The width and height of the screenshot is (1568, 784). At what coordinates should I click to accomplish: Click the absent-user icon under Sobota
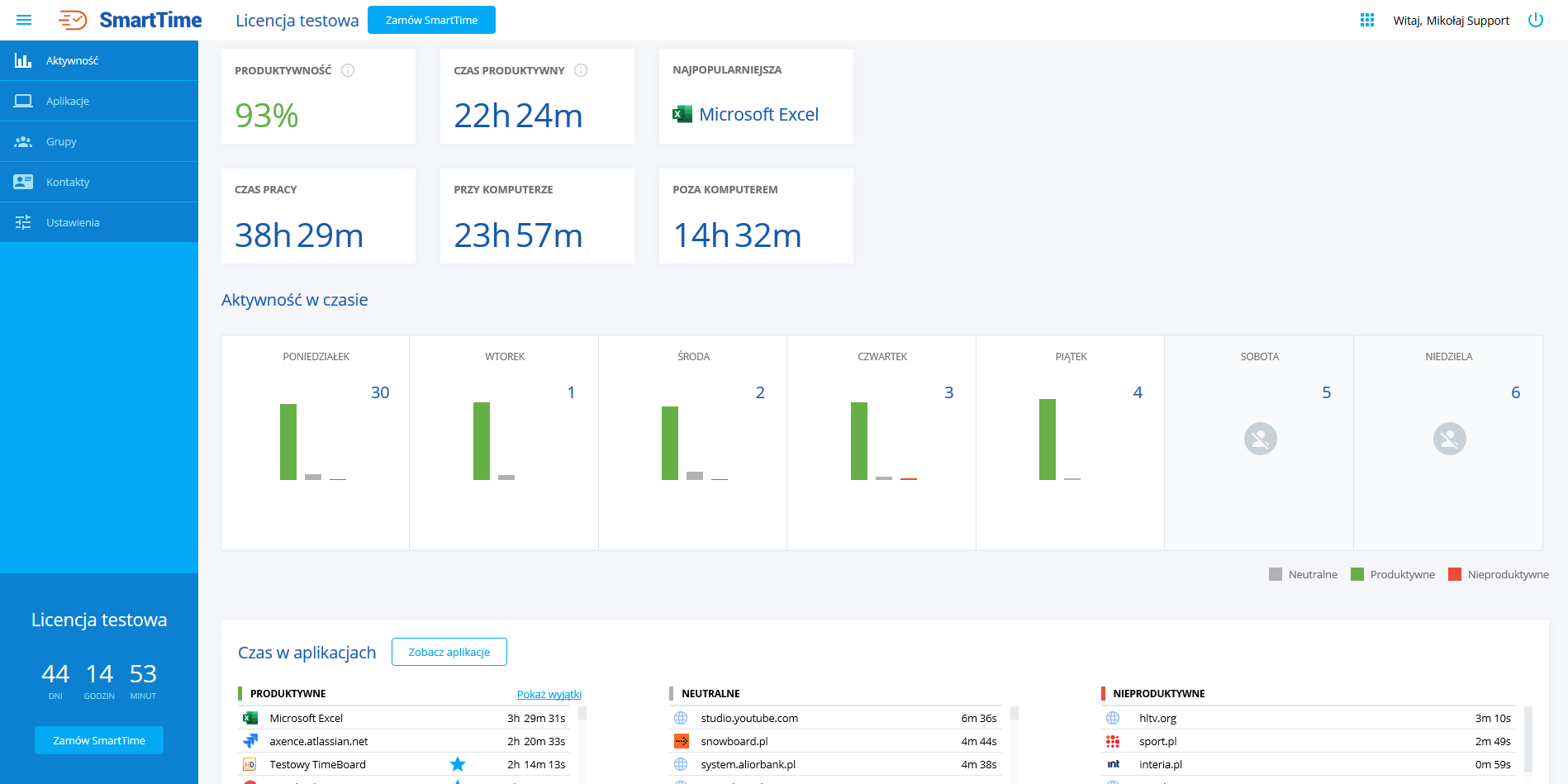tap(1260, 439)
